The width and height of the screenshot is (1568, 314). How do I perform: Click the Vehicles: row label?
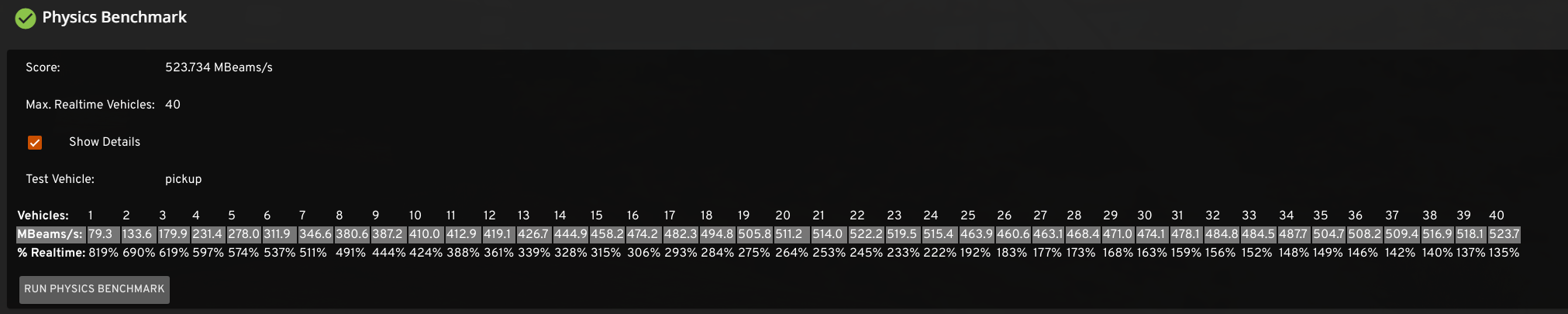43,216
